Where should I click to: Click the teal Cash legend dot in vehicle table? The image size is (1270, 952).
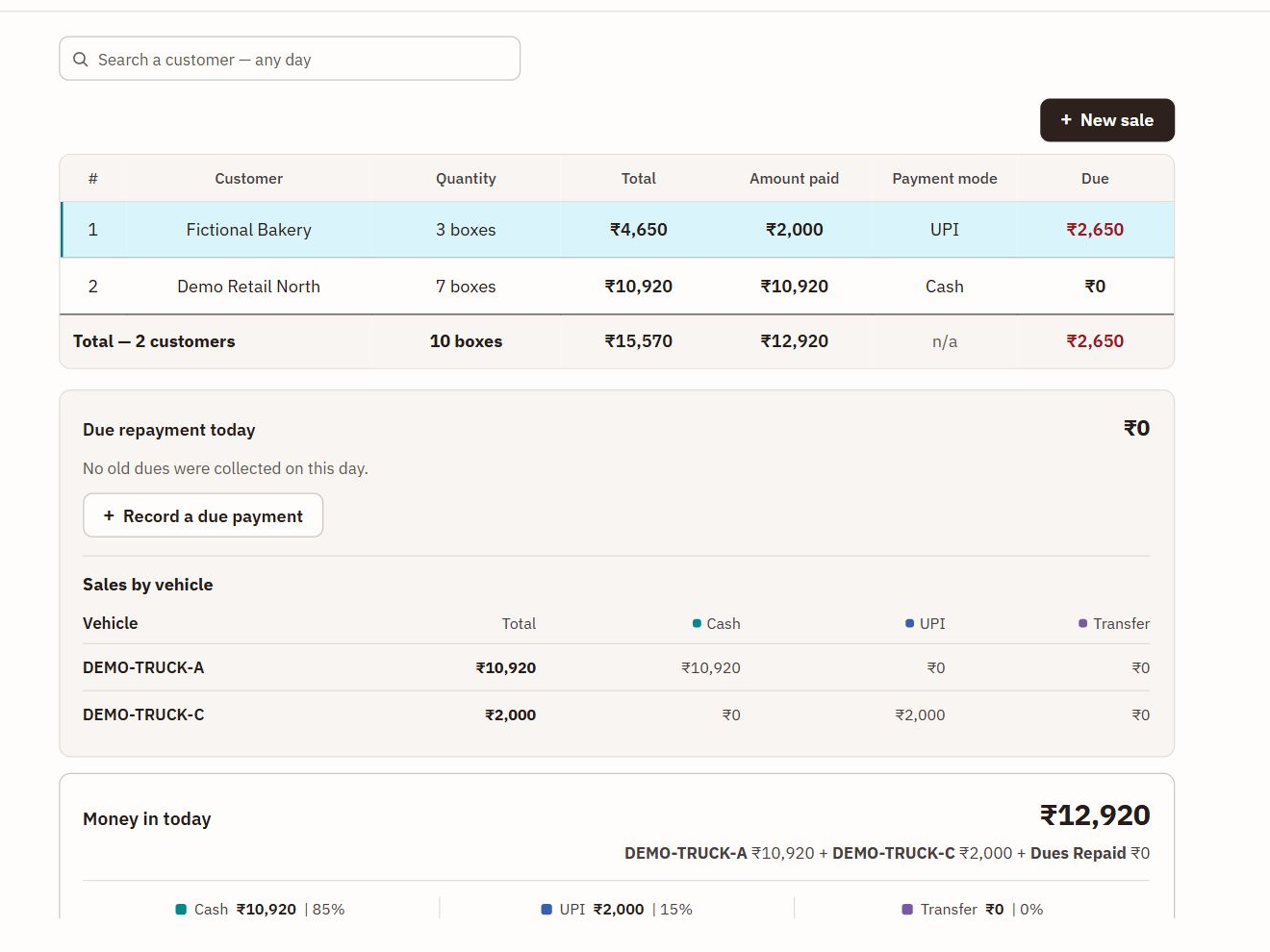(697, 624)
